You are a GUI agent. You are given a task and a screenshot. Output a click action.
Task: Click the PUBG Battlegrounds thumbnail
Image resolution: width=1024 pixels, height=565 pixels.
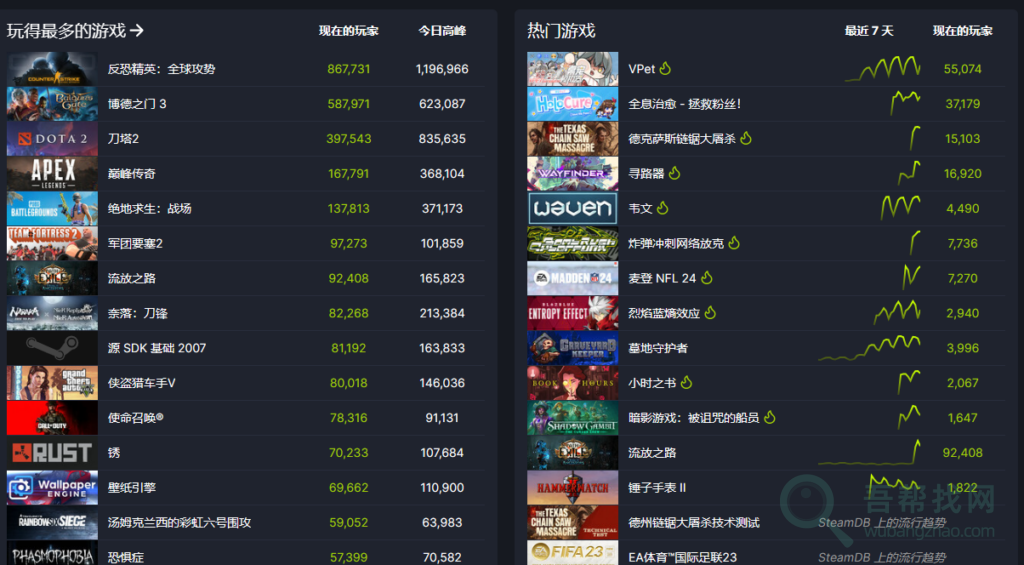[x=52, y=208]
